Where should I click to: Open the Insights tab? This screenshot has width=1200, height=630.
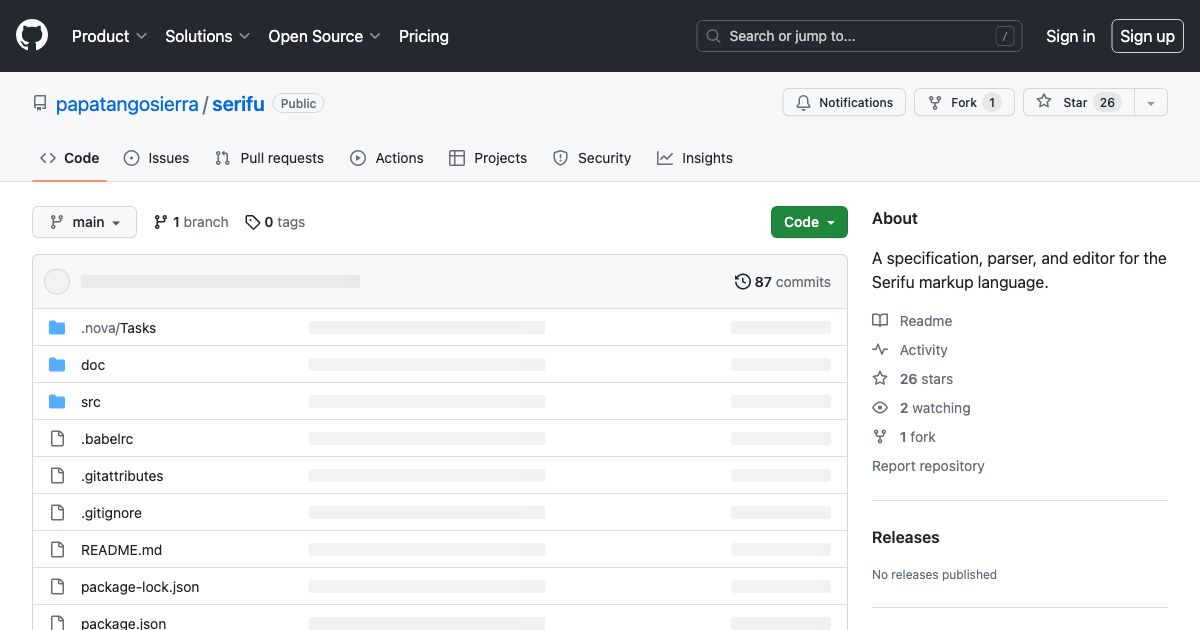(x=695, y=158)
